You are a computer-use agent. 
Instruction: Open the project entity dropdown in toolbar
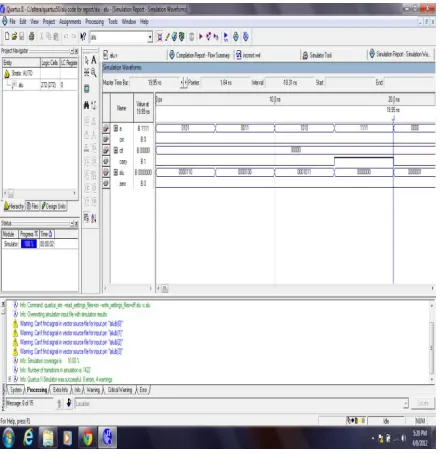click(x=150, y=37)
